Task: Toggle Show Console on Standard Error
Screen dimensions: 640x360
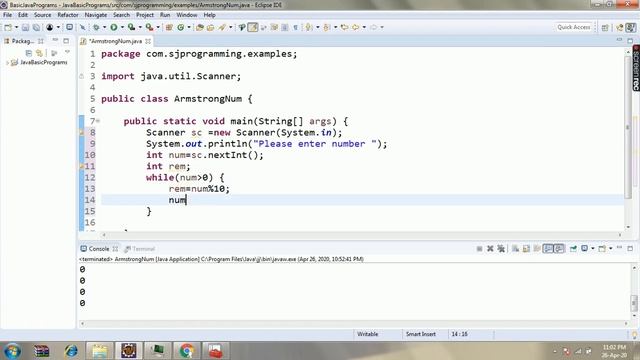Action: (x=559, y=249)
